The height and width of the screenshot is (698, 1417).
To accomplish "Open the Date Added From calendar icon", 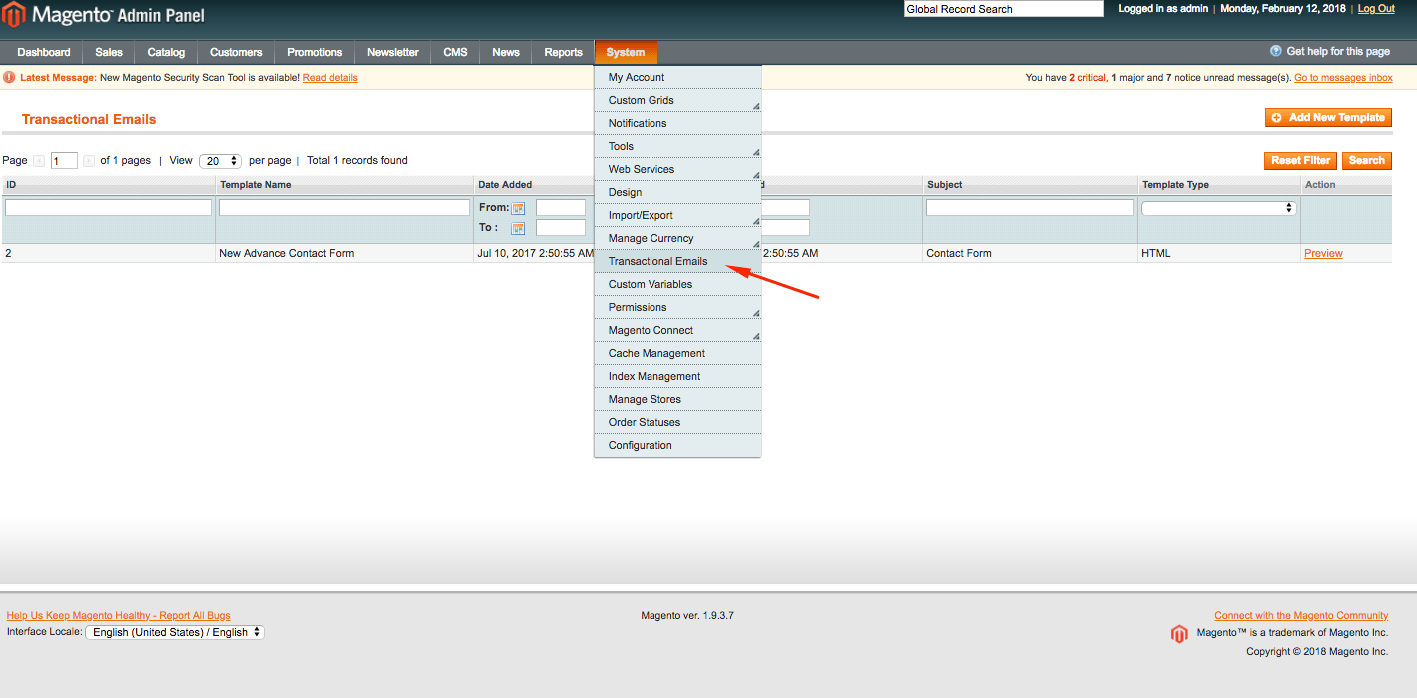I will click(518, 208).
